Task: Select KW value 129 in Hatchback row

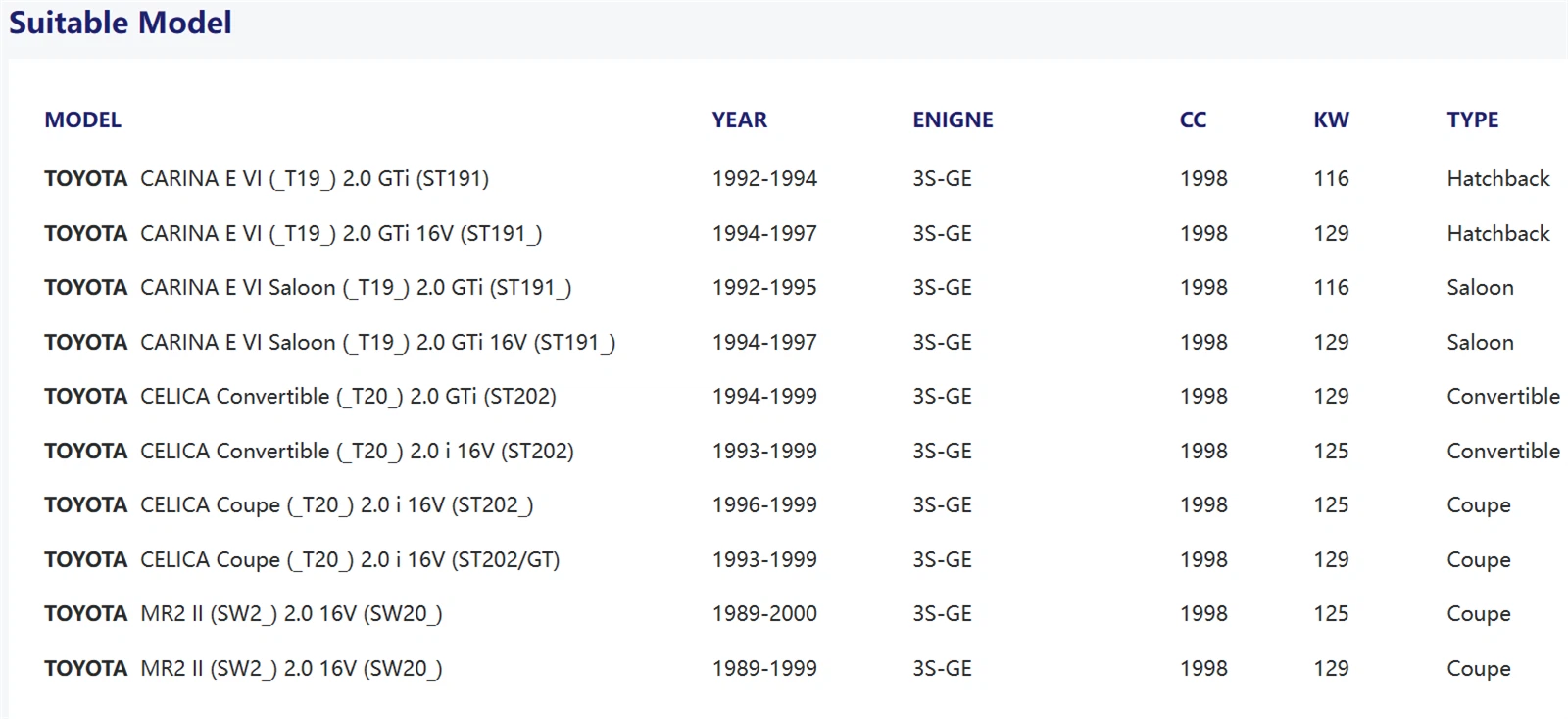Action: (x=1331, y=234)
